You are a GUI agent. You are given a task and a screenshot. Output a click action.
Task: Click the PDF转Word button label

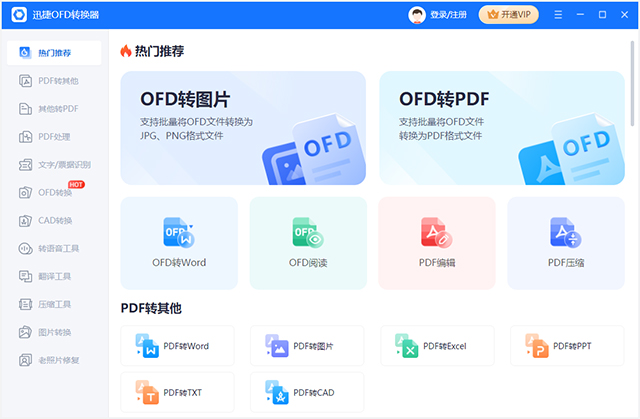[x=186, y=346]
